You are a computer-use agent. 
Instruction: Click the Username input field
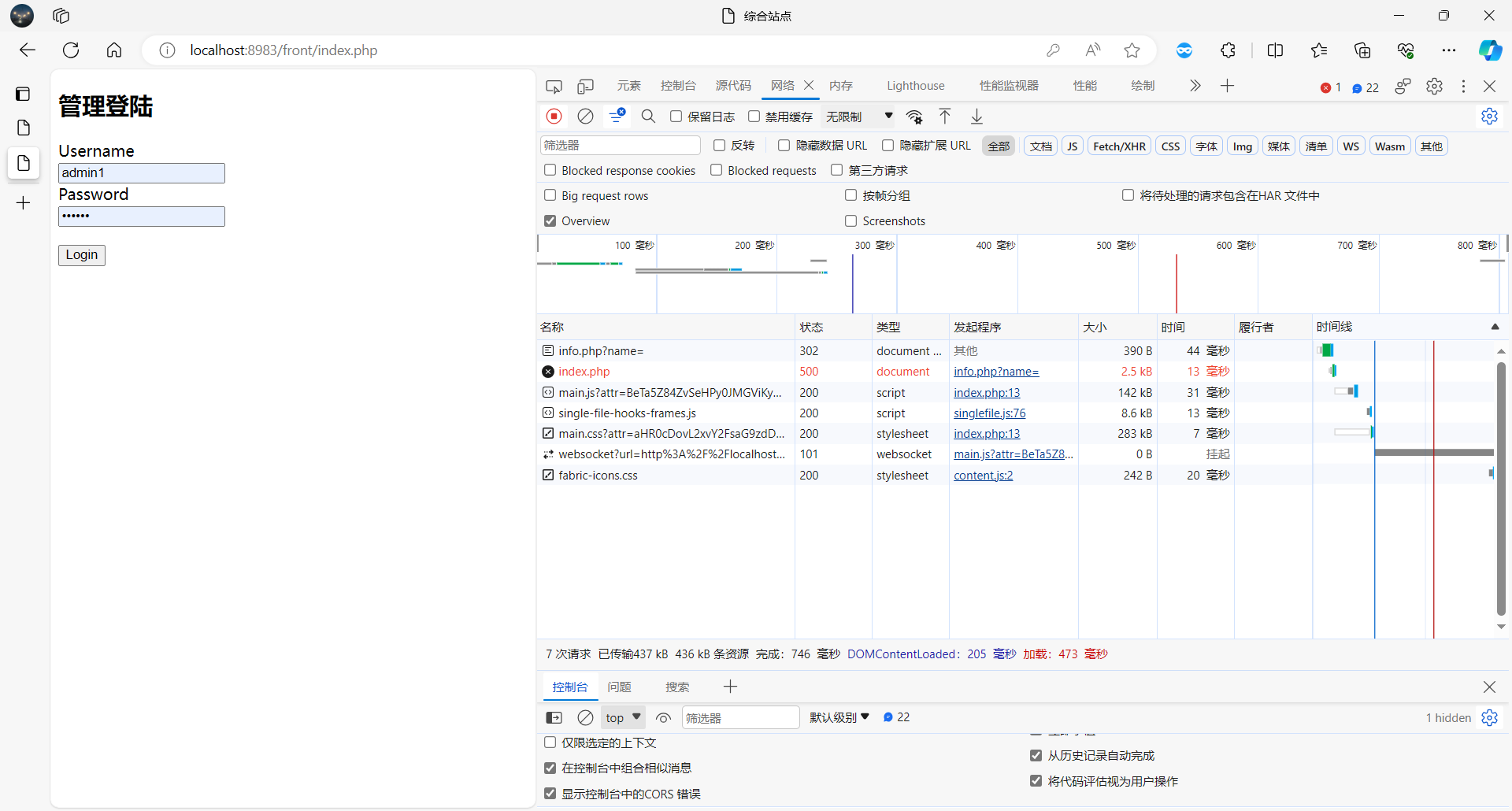tap(142, 173)
